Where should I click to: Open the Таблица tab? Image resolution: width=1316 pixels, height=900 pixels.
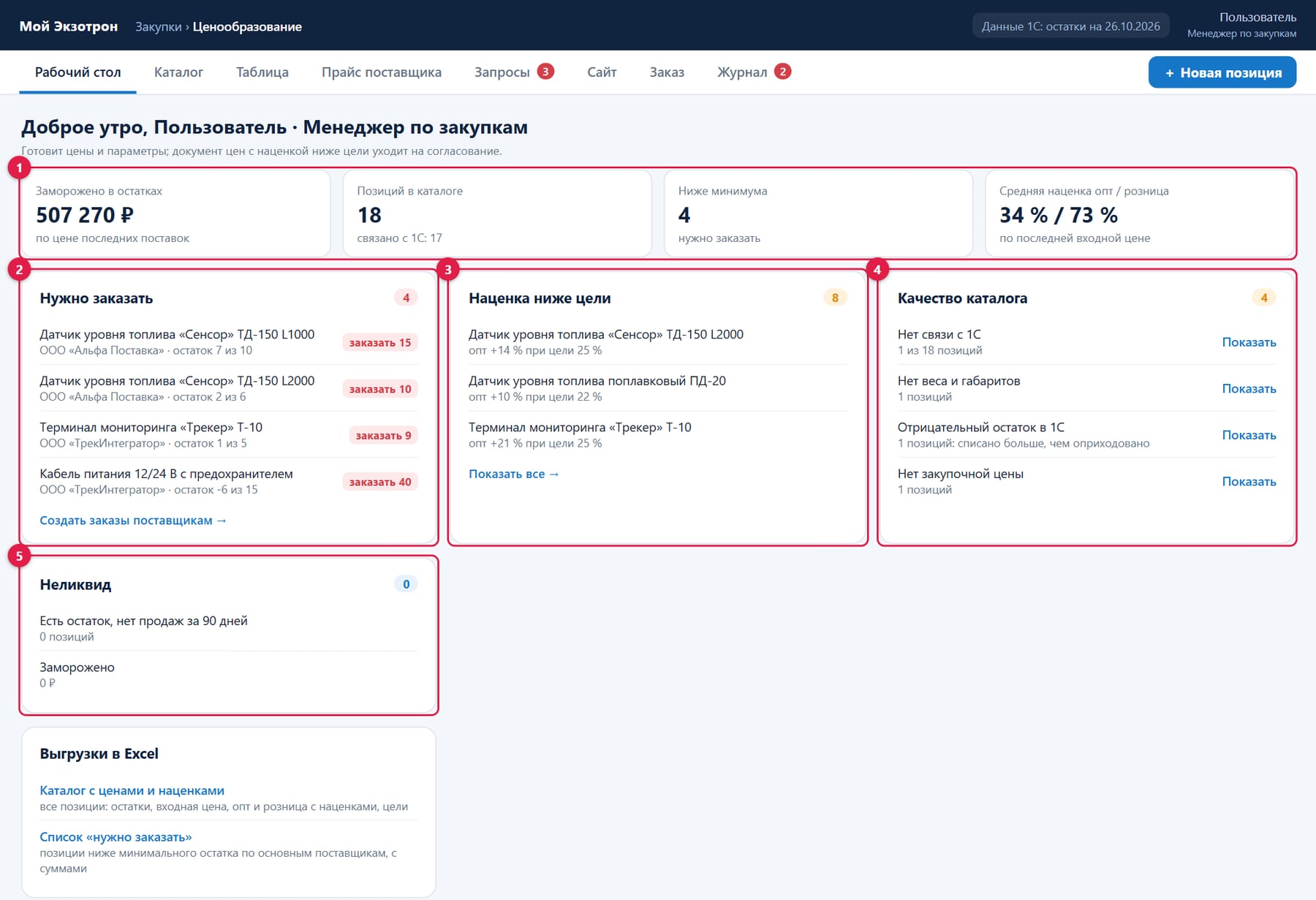(262, 72)
